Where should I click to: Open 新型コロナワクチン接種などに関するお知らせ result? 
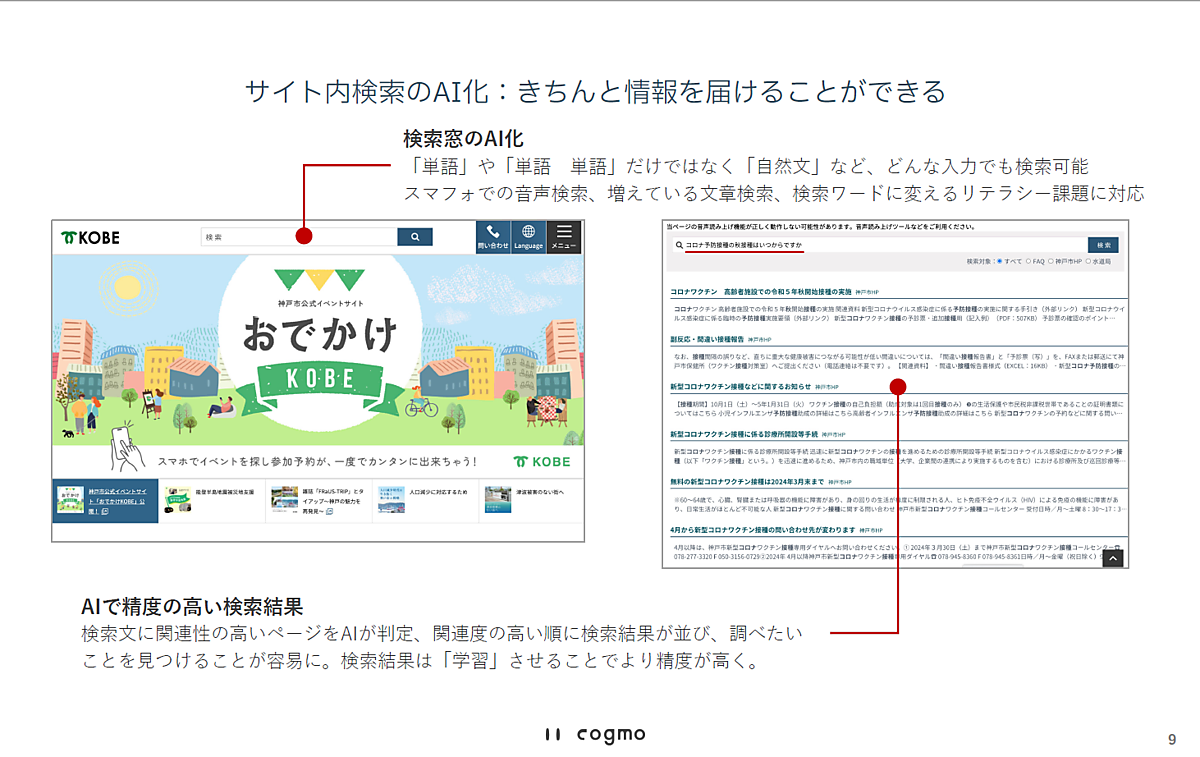tap(740, 386)
